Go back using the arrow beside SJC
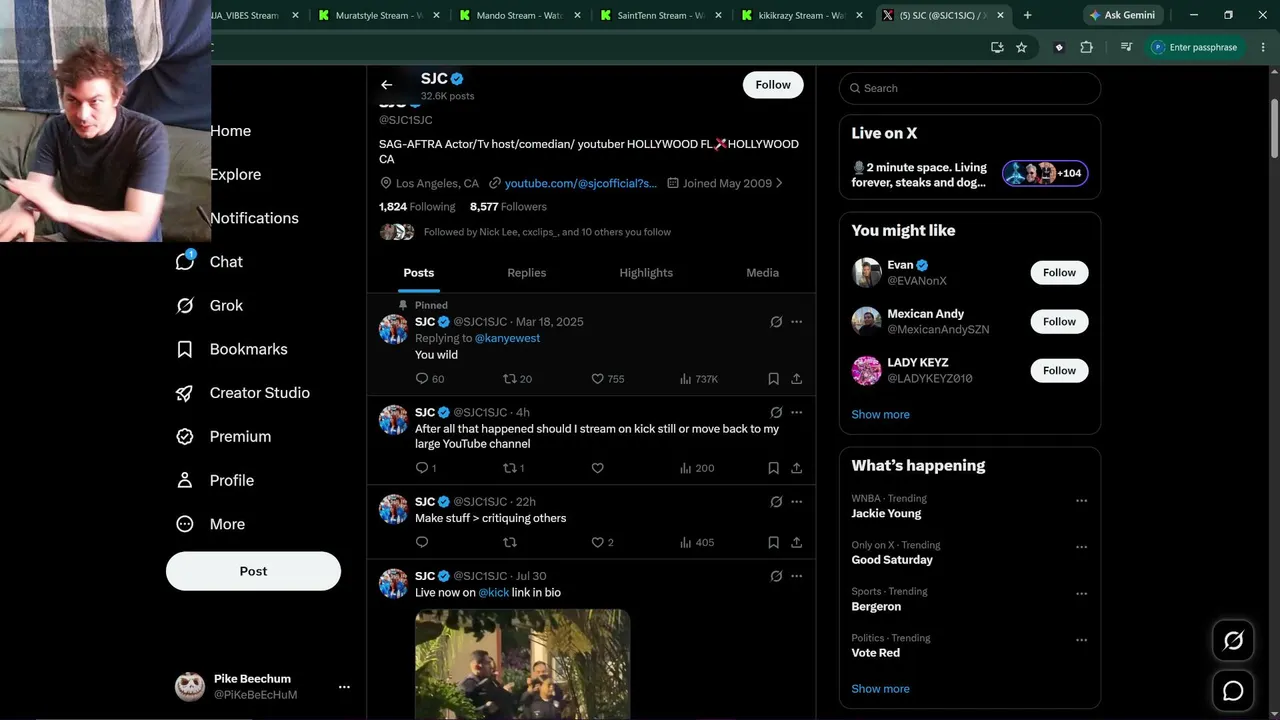Viewport: 1280px width, 720px height. pyautogui.click(x=387, y=85)
